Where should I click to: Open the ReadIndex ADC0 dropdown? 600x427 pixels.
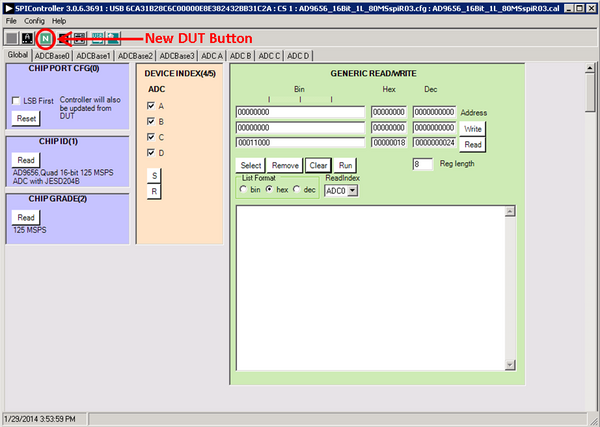pyautogui.click(x=353, y=191)
